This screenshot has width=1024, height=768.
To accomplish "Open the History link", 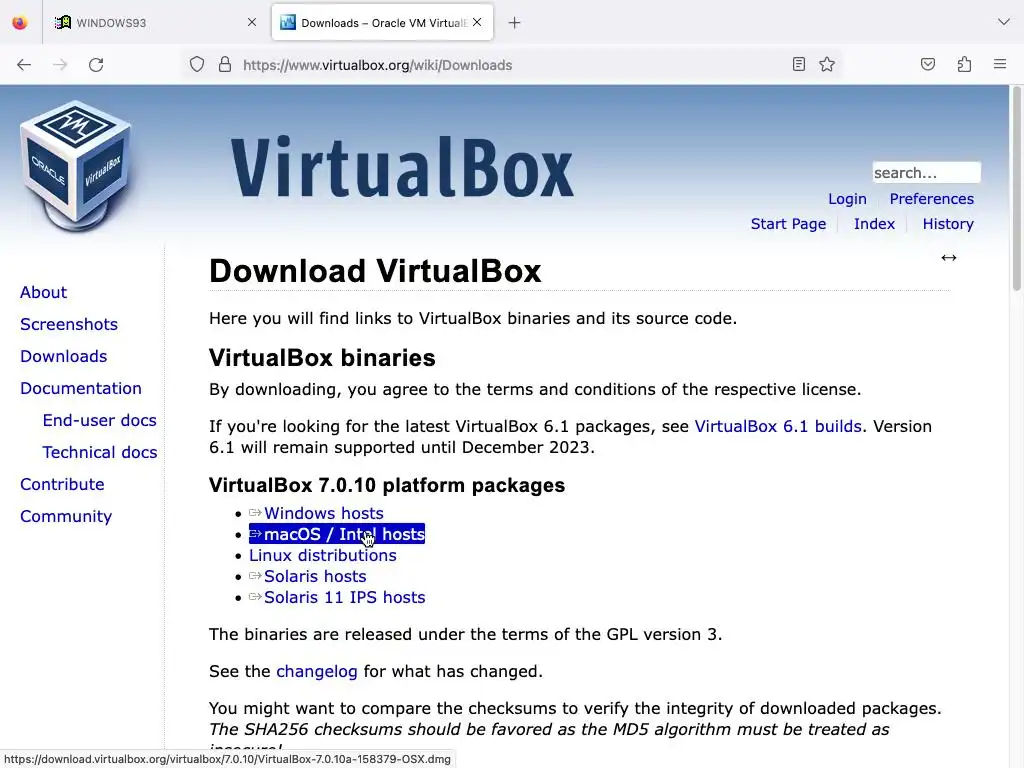I will (x=948, y=224).
